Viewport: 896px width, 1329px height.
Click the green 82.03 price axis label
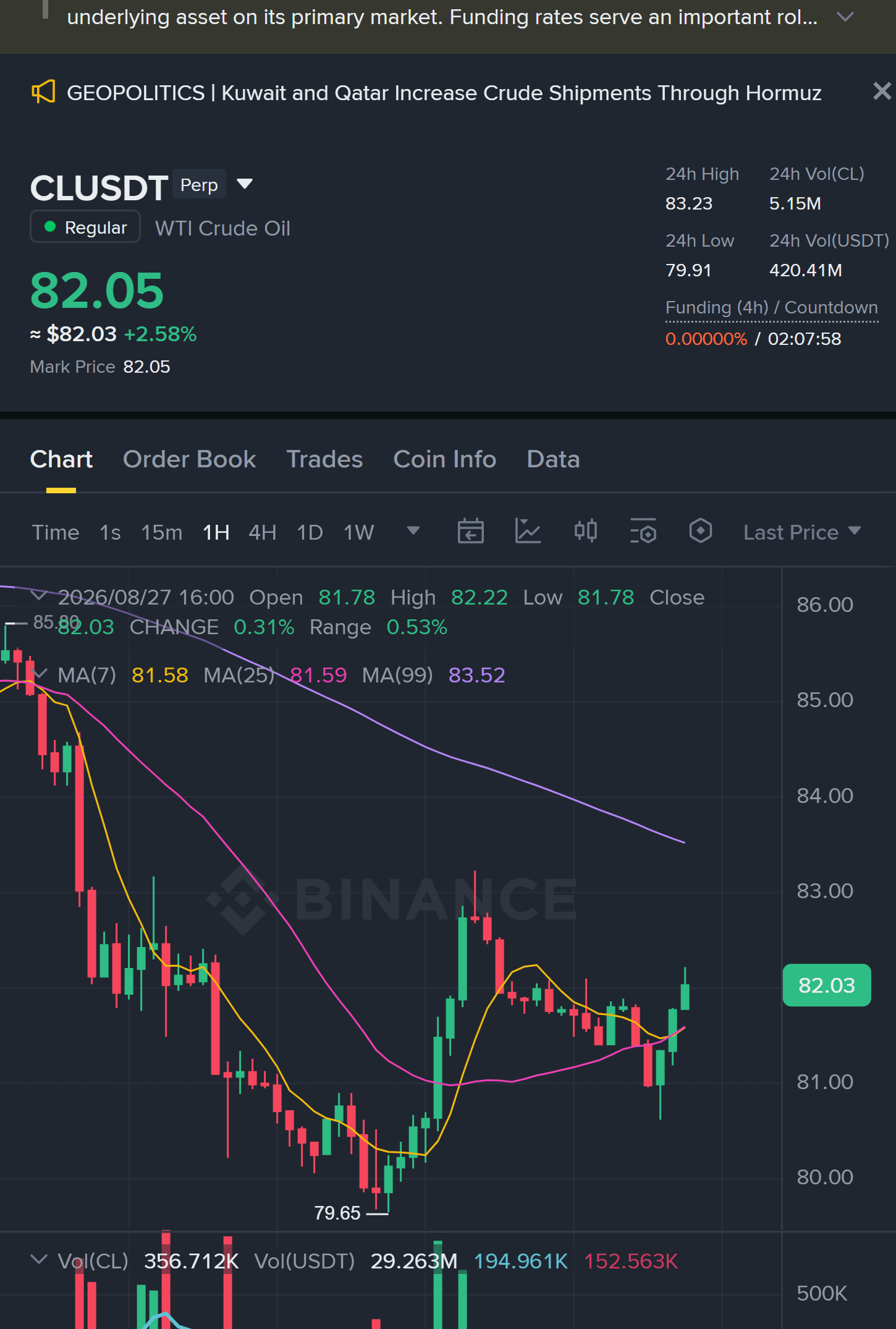click(827, 985)
